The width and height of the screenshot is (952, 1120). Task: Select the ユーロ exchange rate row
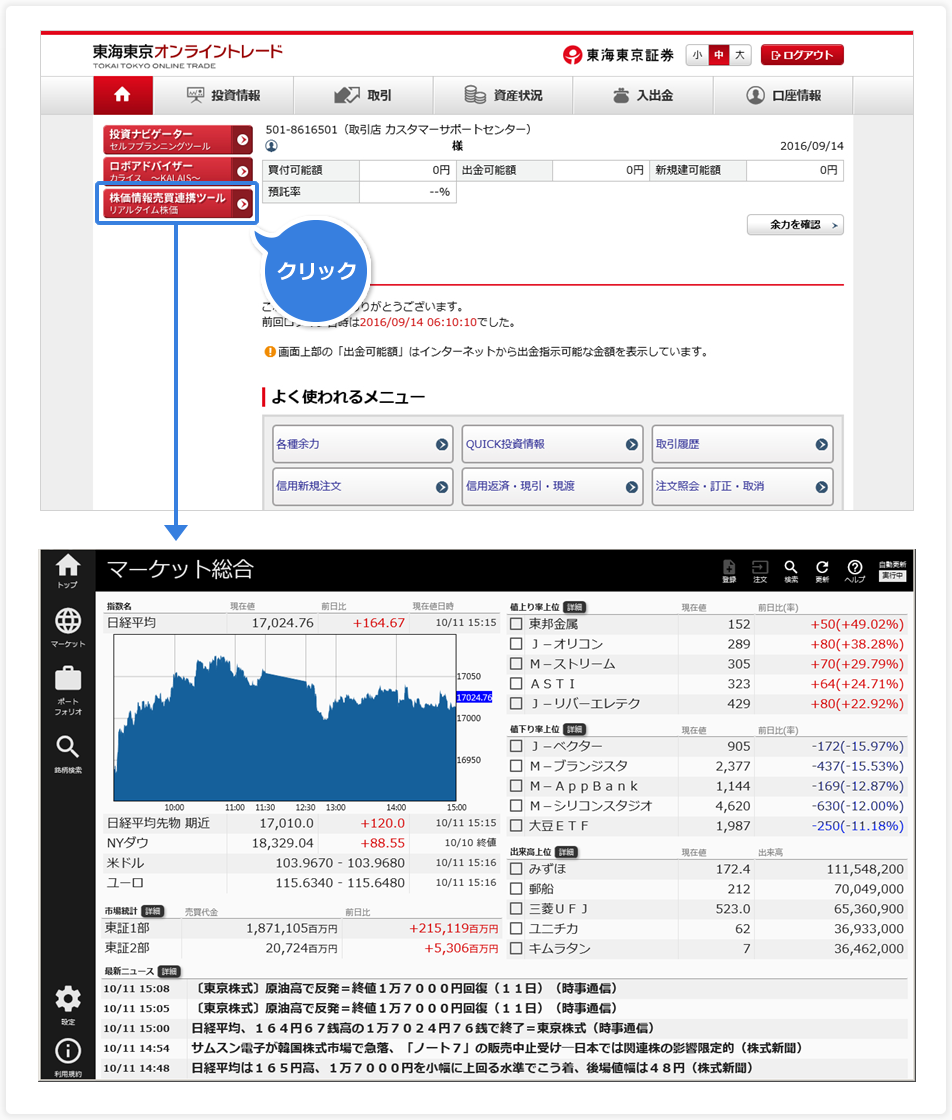(x=301, y=883)
